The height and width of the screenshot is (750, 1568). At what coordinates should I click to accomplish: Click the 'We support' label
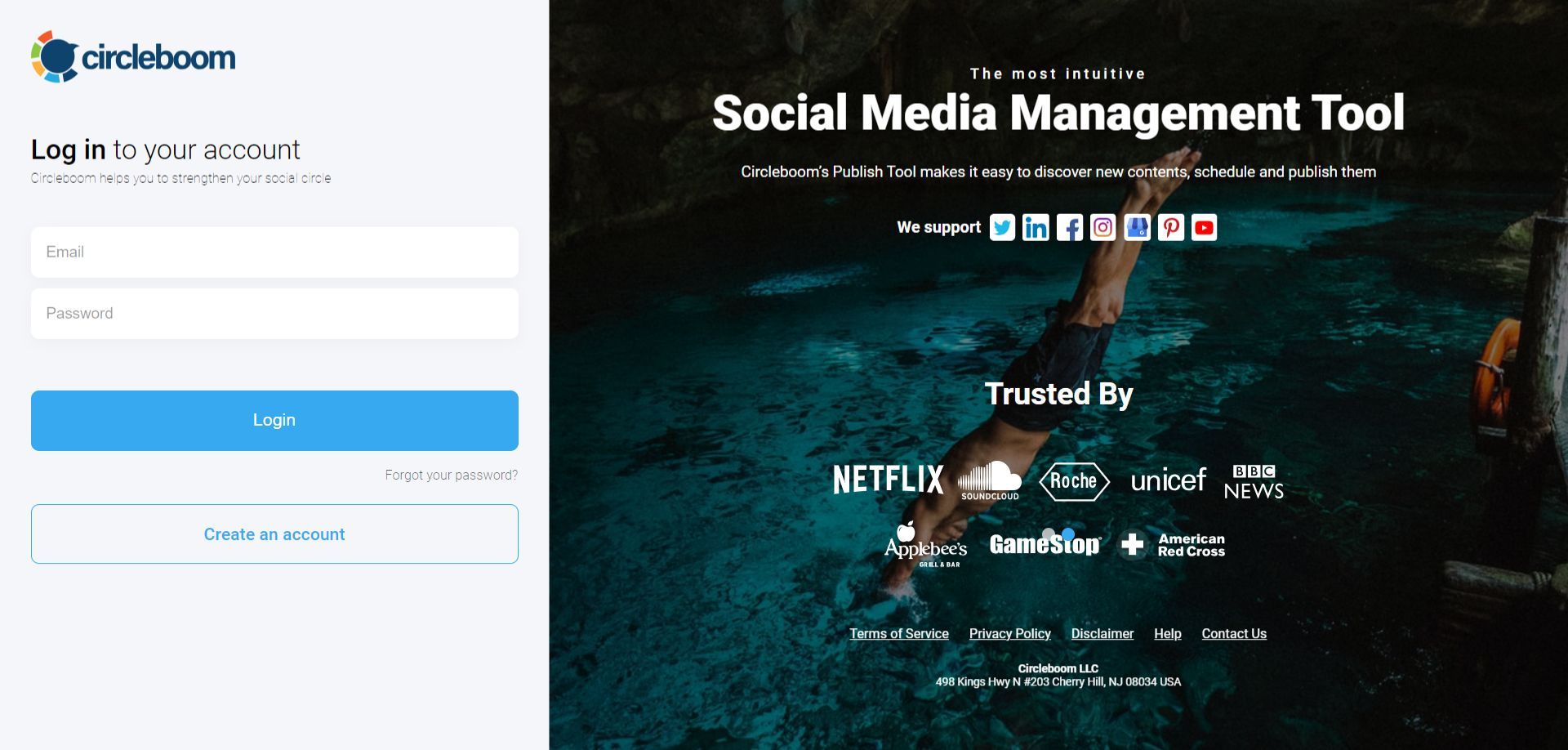click(939, 227)
